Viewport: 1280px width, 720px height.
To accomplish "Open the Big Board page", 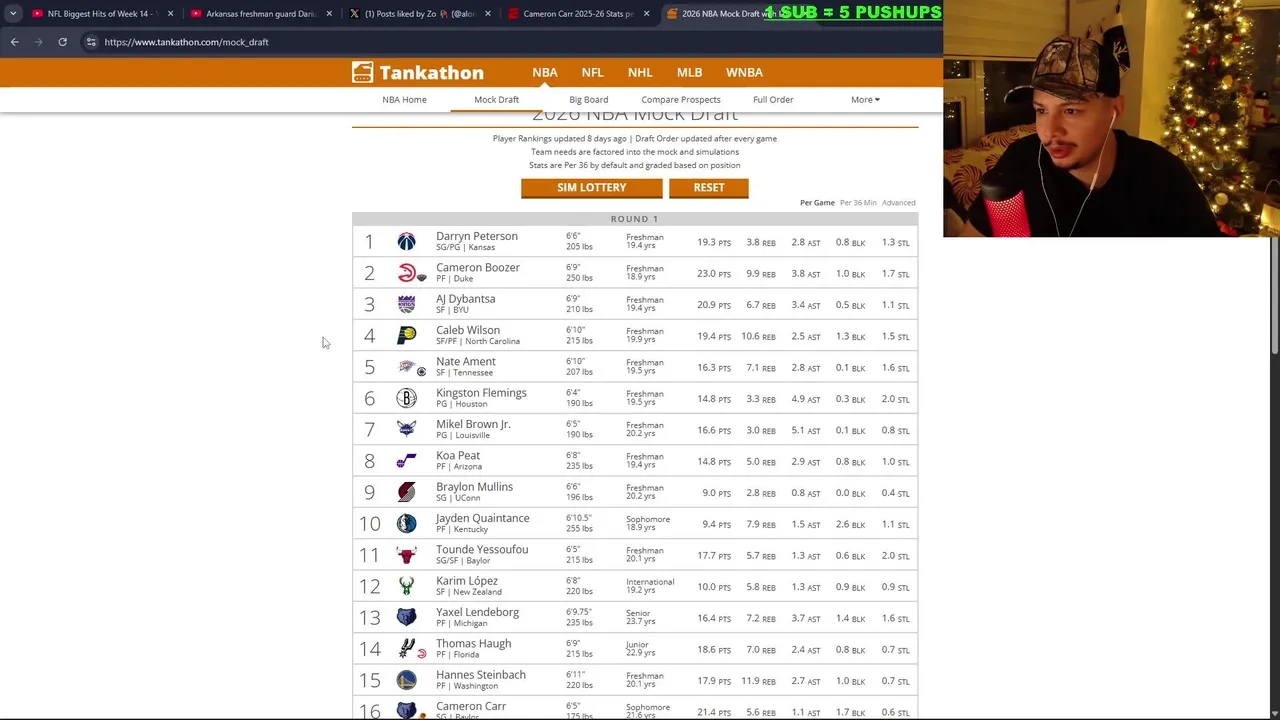I will point(588,99).
